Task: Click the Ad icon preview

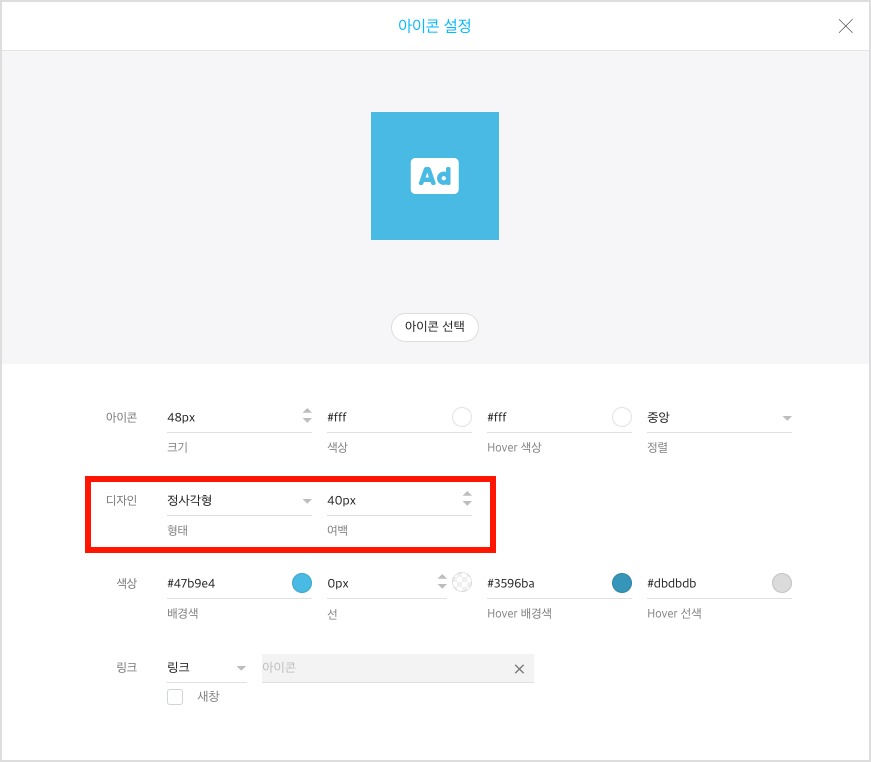Action: tap(435, 176)
